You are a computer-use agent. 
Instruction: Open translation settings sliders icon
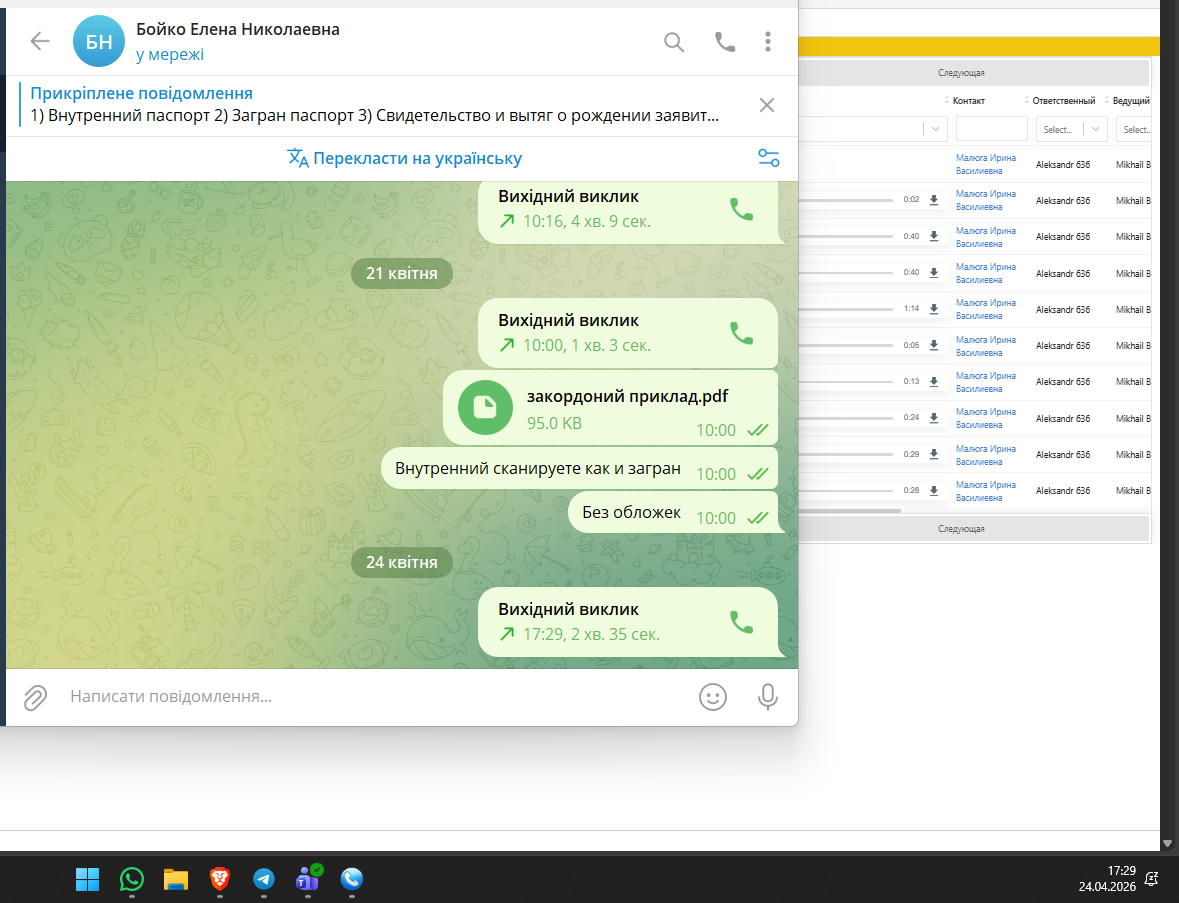pos(768,158)
